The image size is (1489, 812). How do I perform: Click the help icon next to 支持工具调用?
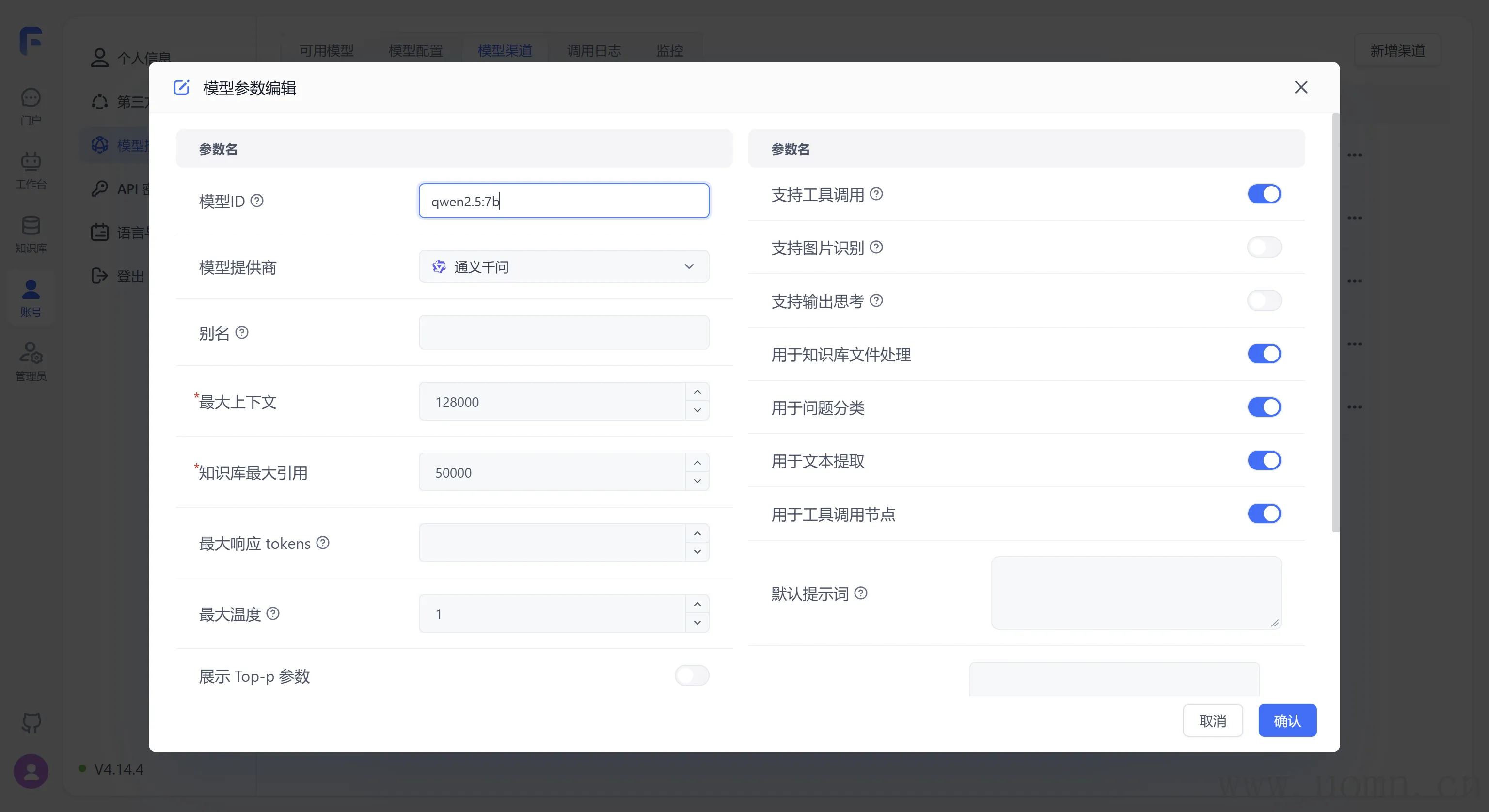876,194
